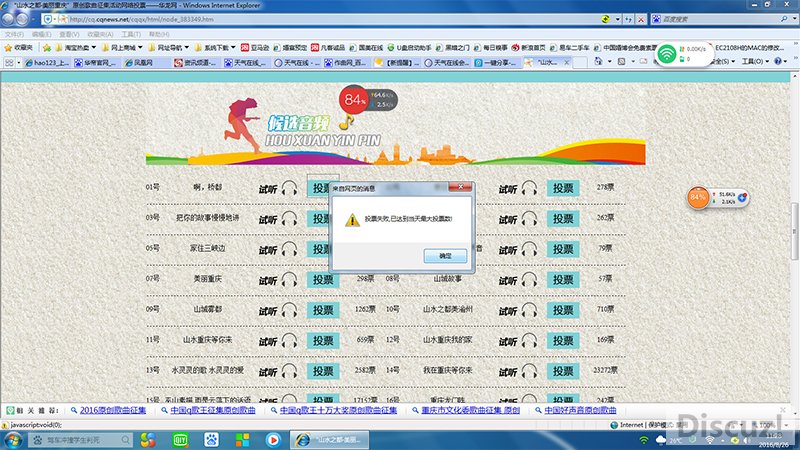
Task: Open the 2016原创歌曲征集 recommended link
Action: [113, 410]
